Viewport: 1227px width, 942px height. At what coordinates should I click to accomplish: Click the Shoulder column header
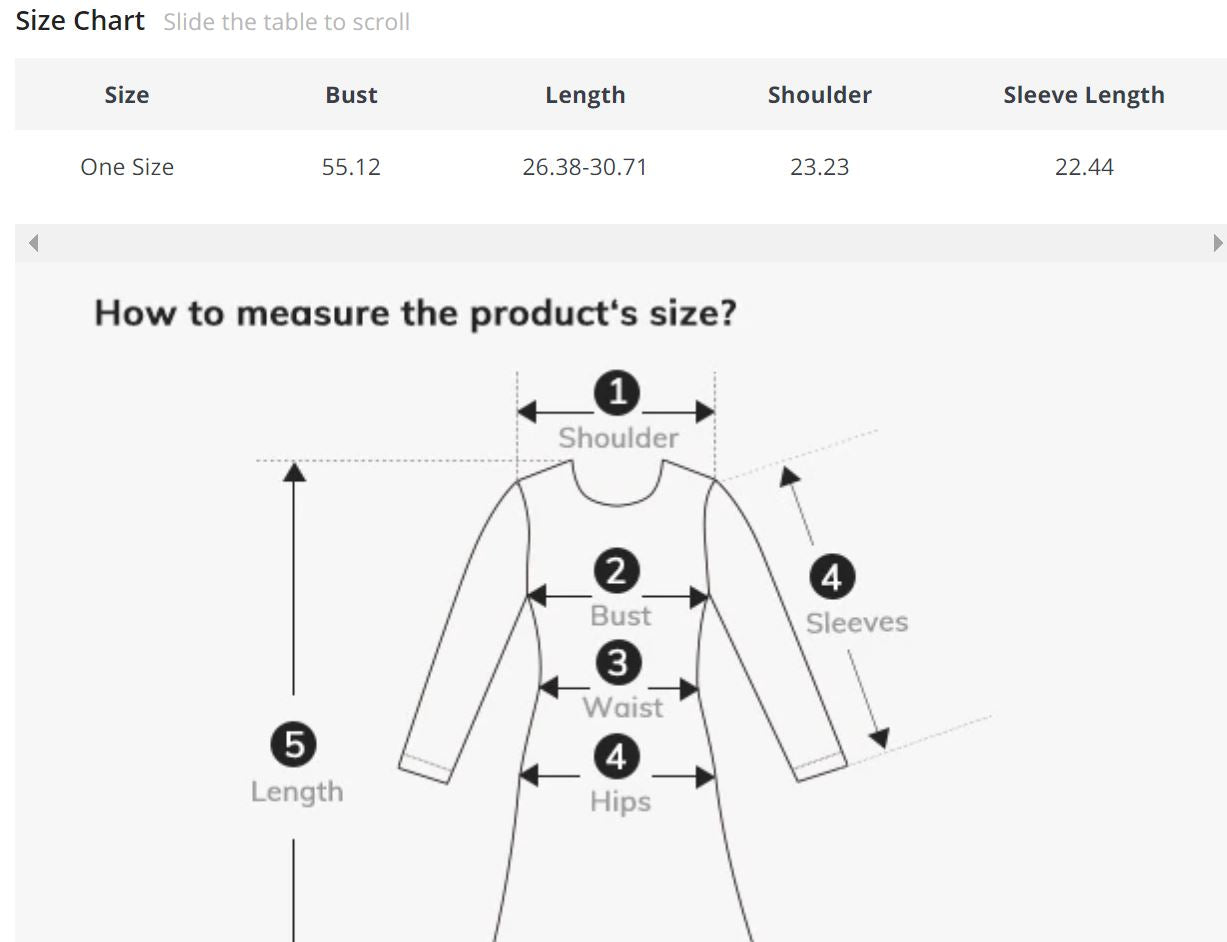[819, 95]
